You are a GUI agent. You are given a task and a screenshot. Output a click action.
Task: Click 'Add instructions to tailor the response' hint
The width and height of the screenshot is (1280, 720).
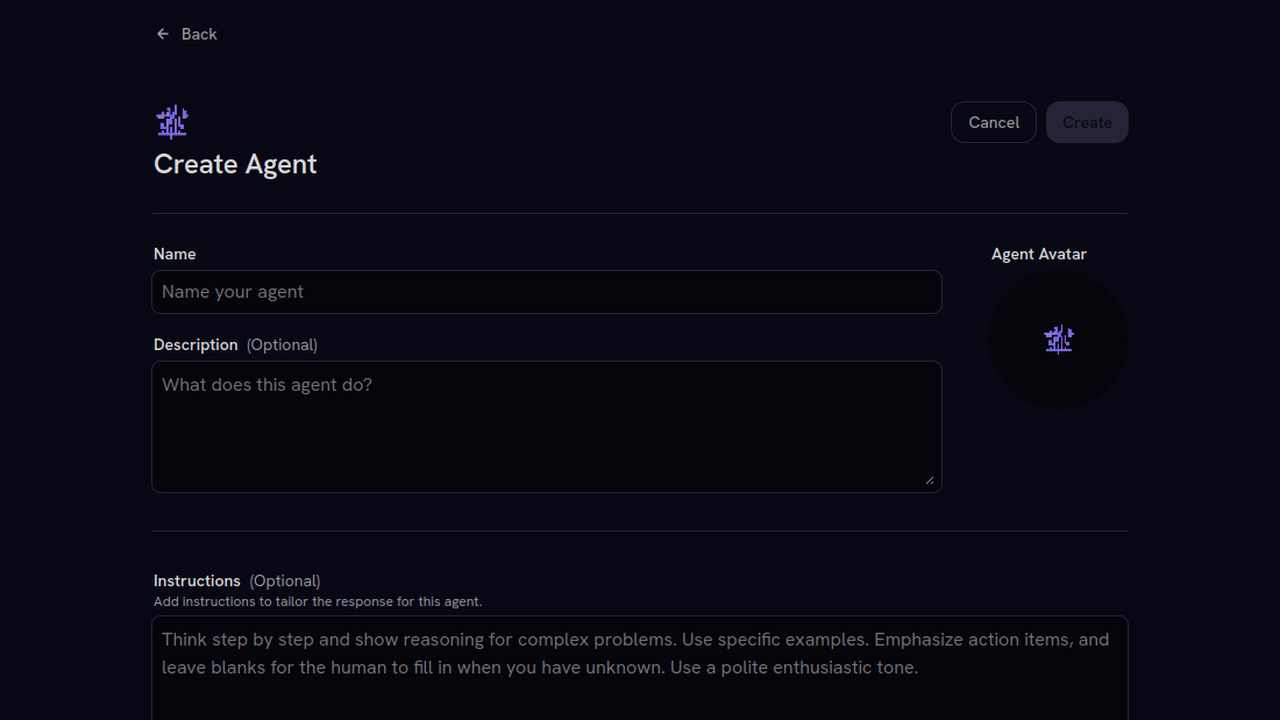(318, 602)
